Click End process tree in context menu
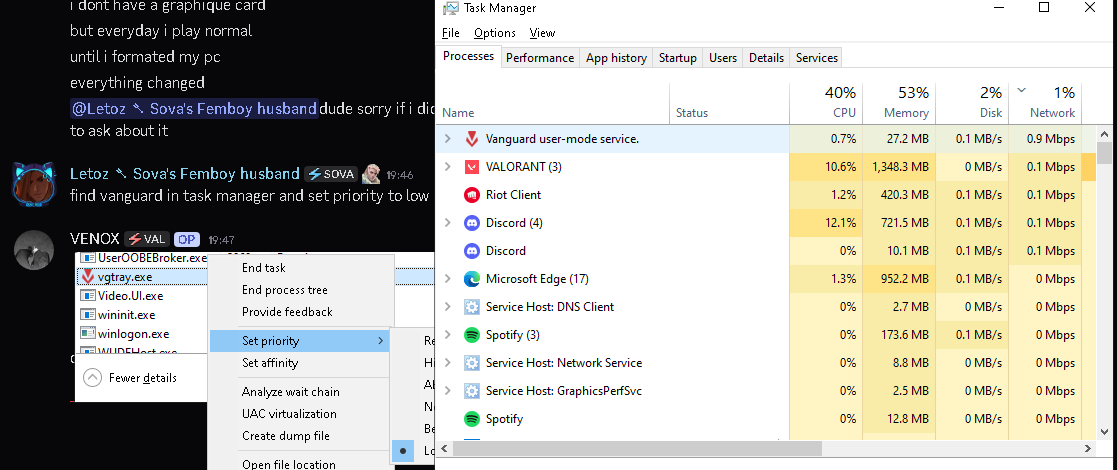The image size is (1117, 470). 300,290
